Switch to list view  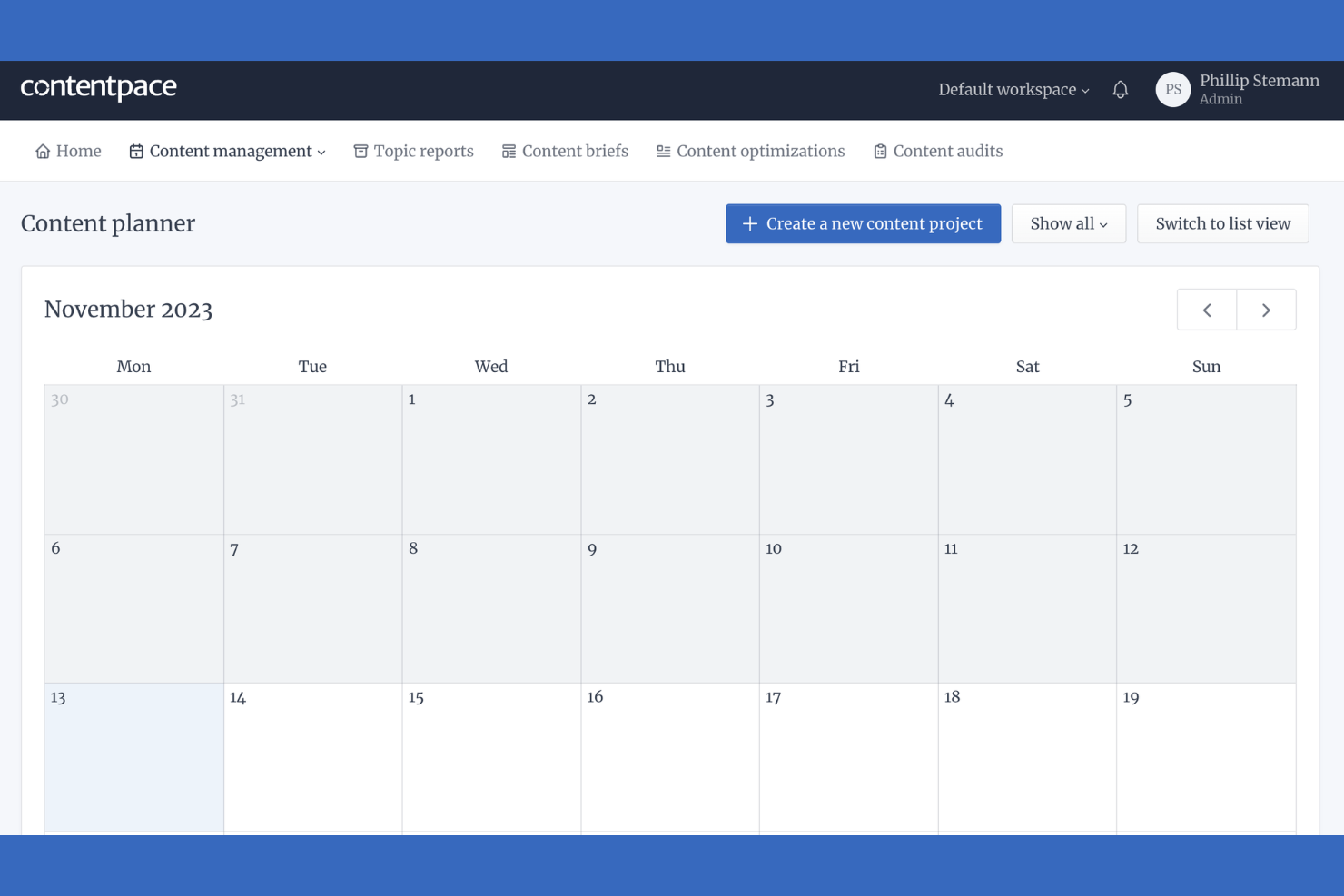coord(1222,223)
